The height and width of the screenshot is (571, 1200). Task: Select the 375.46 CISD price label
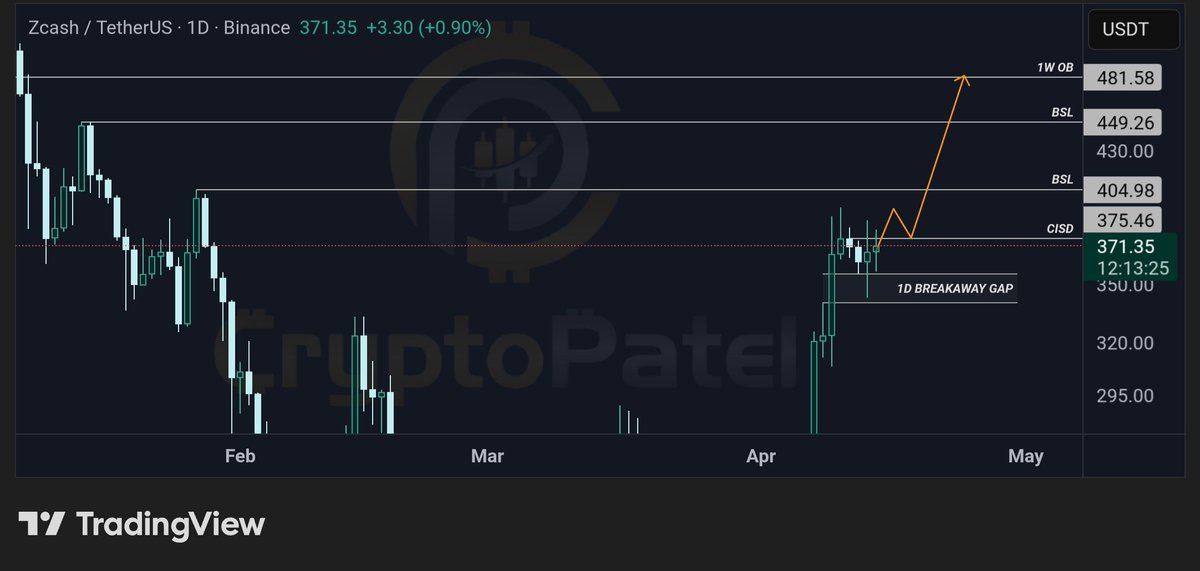pos(1125,220)
